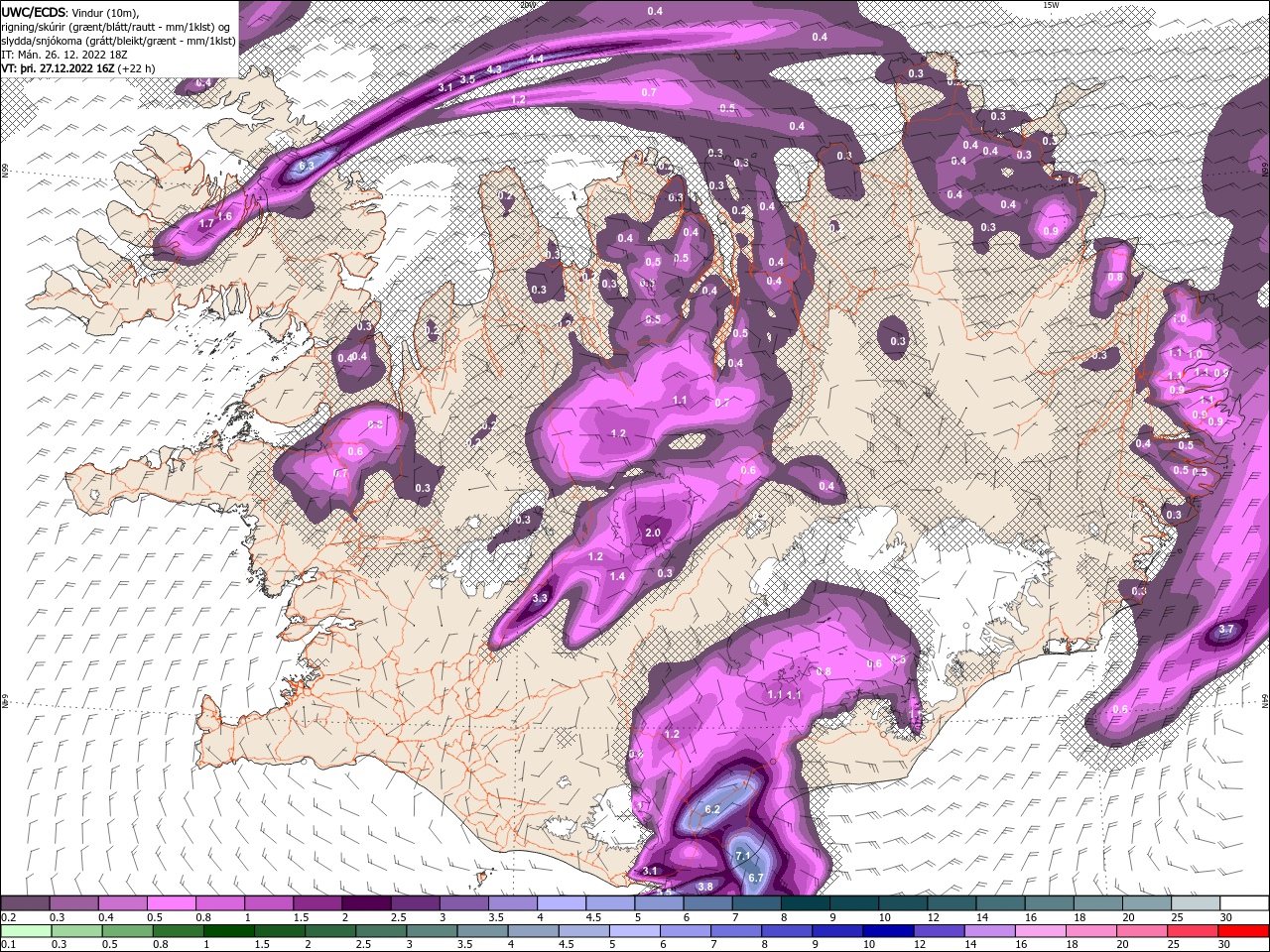
Task: Click the darkest purple snow swatch between 2 and 2.5
Action: 366,903
